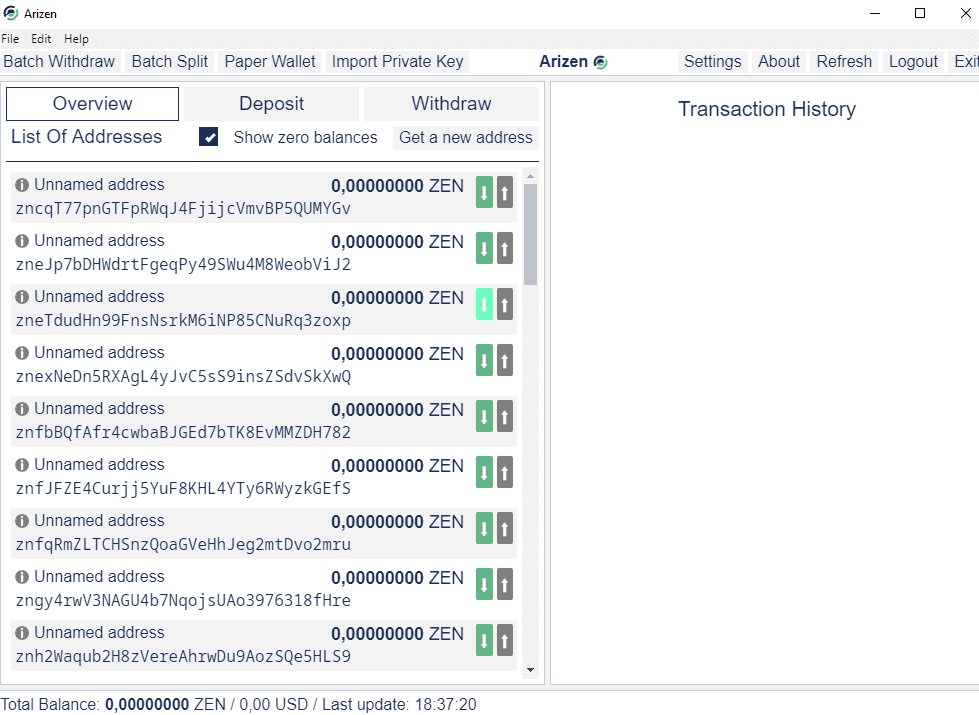The height and width of the screenshot is (715, 979).
Task: Click green deposit arrow for zncqT77pnGTFpRWqJ4FjijcVmvBP5QUMYGv
Action: coord(484,192)
